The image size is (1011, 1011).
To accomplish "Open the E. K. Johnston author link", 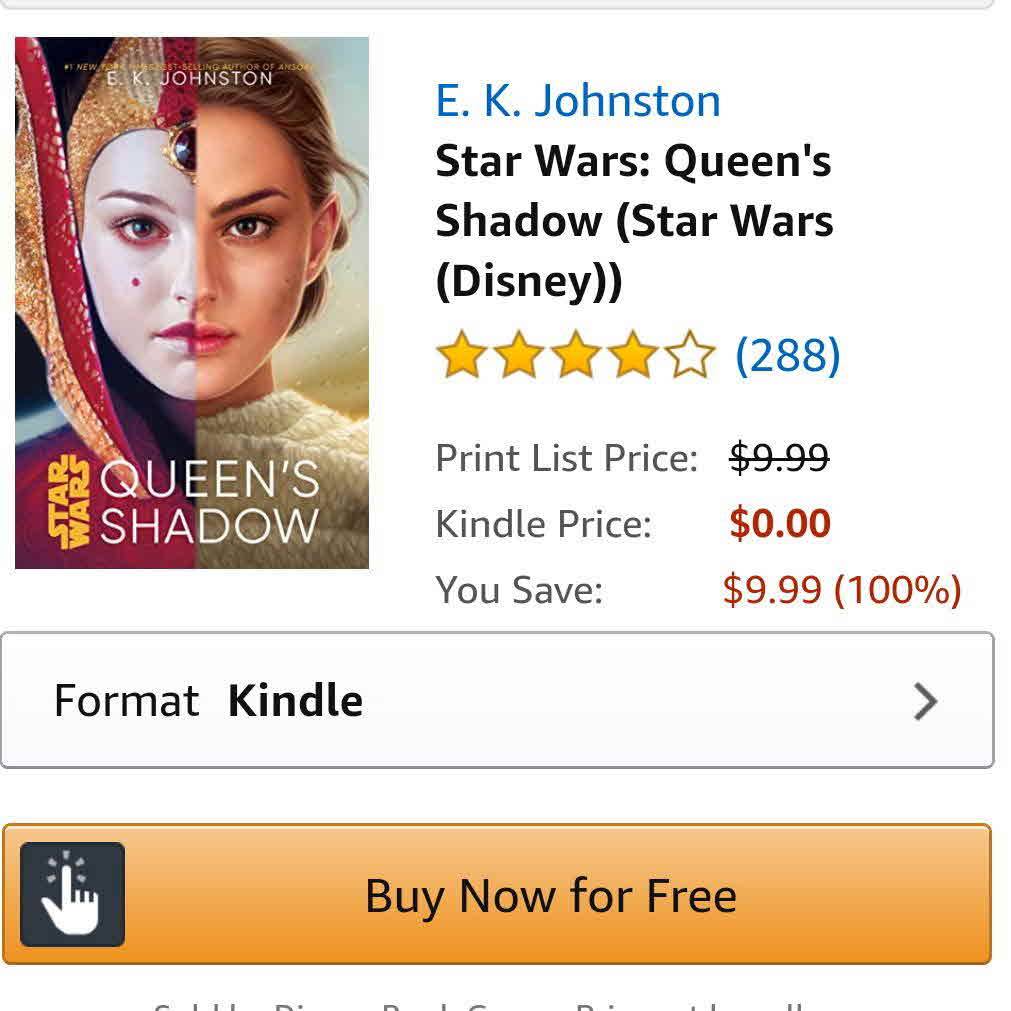I will click(578, 101).
